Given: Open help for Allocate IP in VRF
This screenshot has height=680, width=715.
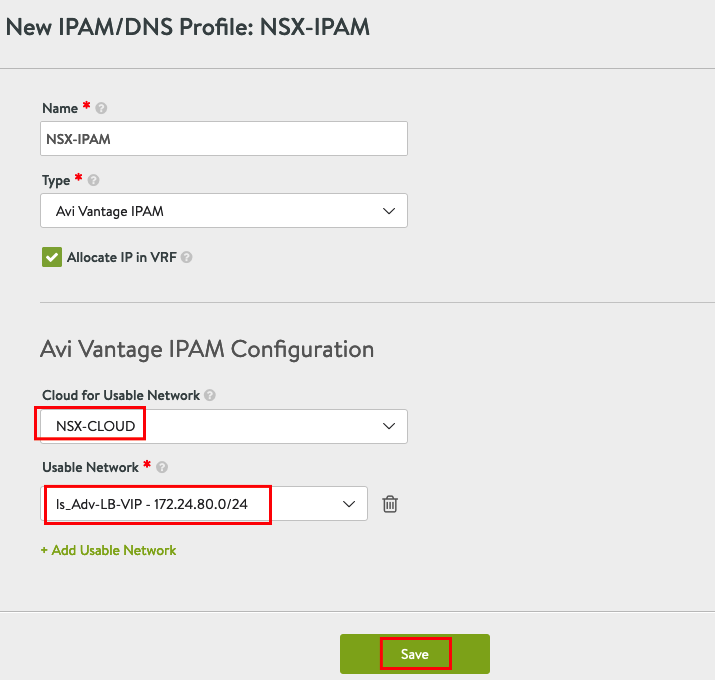Looking at the screenshot, I should tap(187, 258).
